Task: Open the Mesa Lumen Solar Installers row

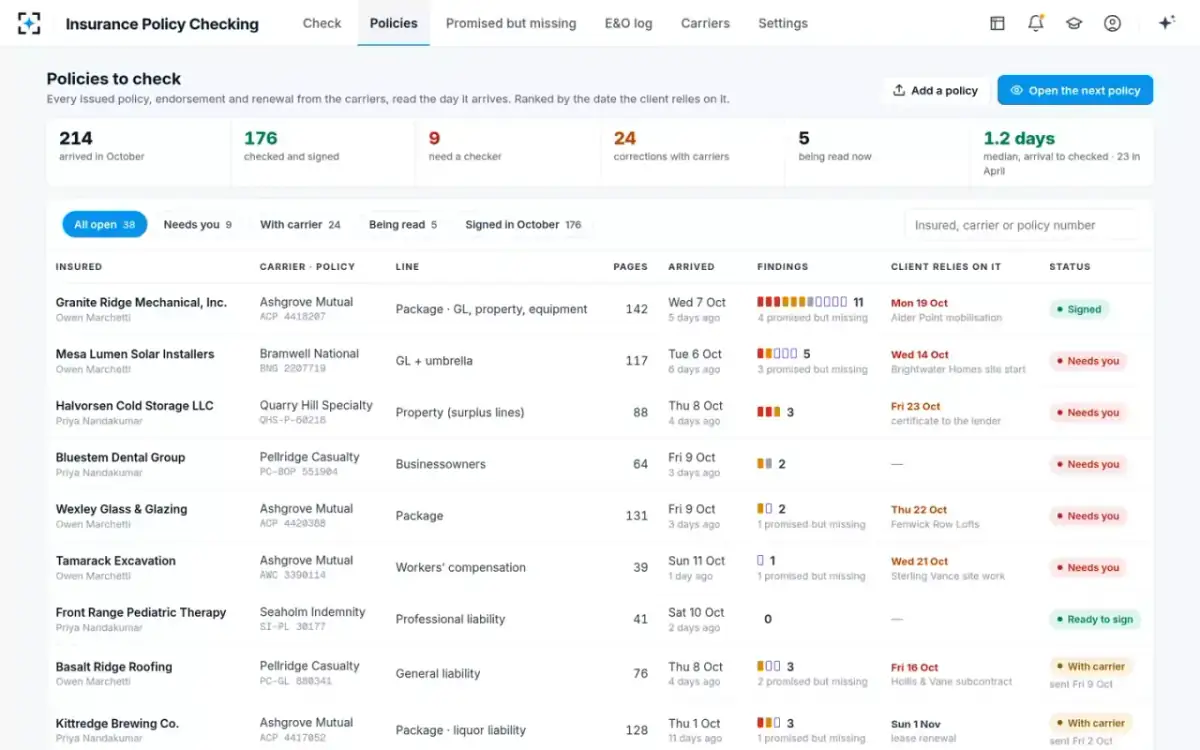Action: [600, 361]
